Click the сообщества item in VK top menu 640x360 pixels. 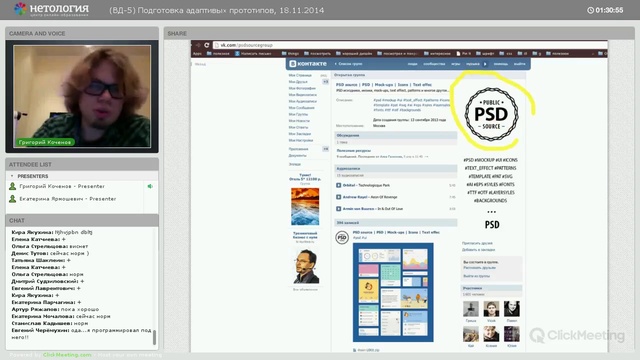434,64
